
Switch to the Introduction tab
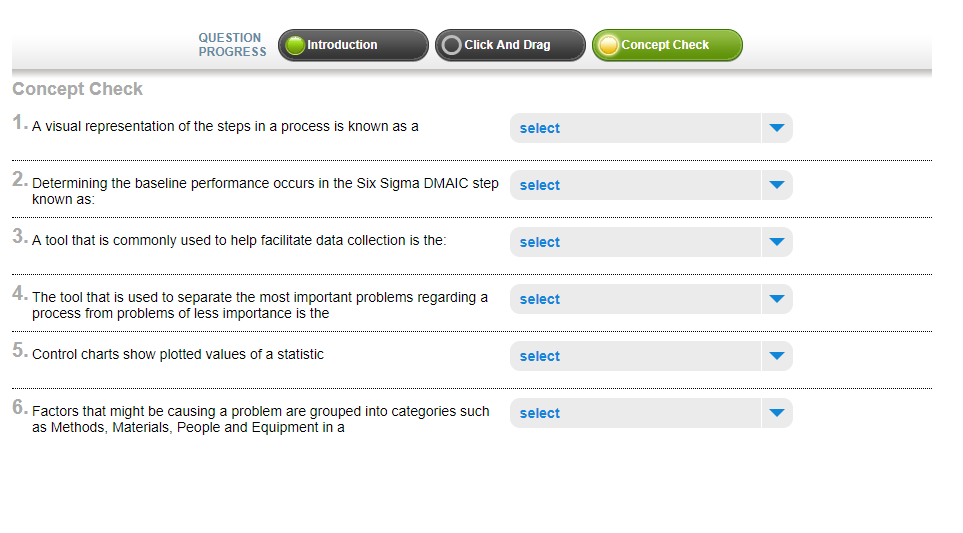(353, 45)
